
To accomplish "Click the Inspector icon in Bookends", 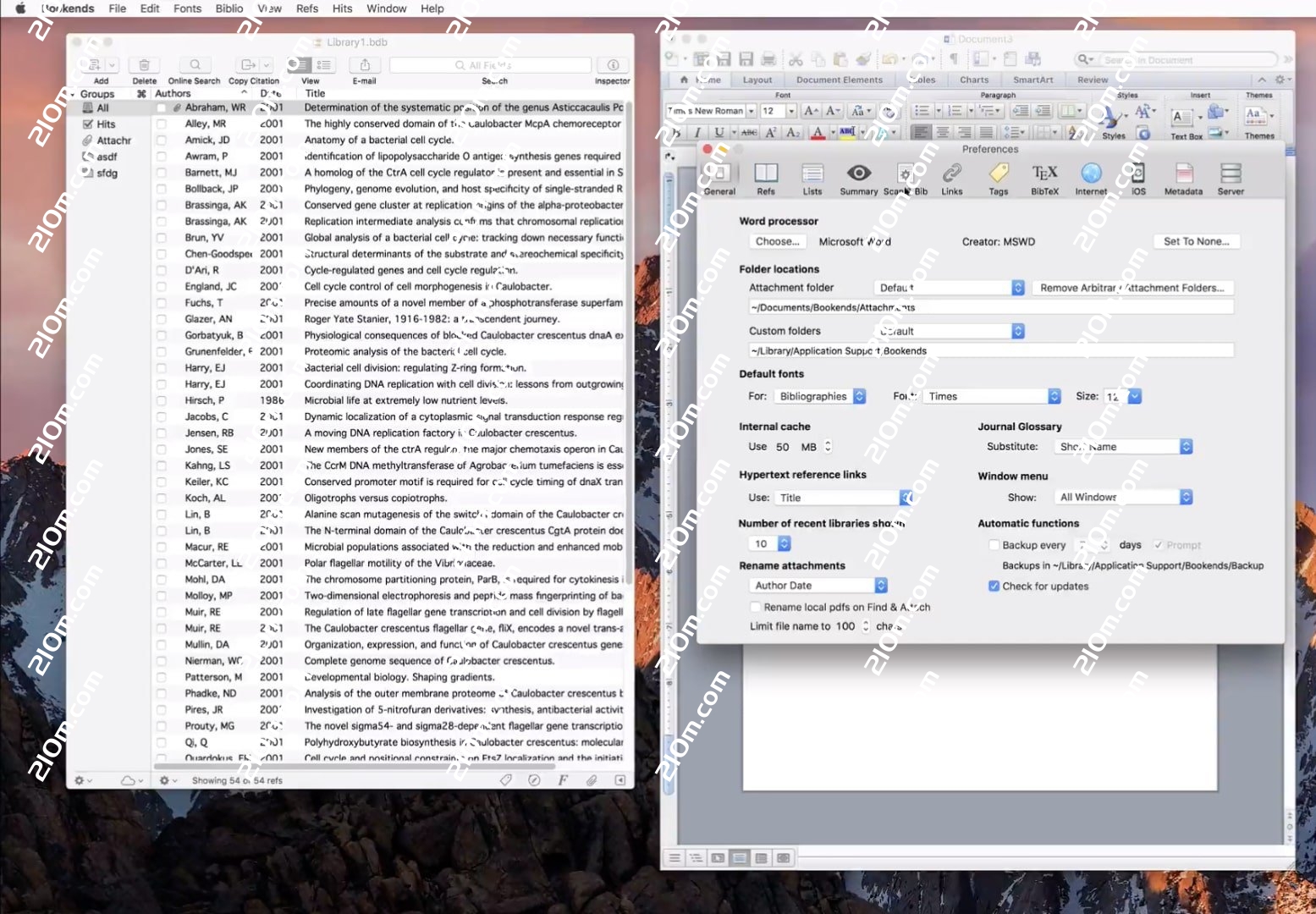I will point(613,66).
